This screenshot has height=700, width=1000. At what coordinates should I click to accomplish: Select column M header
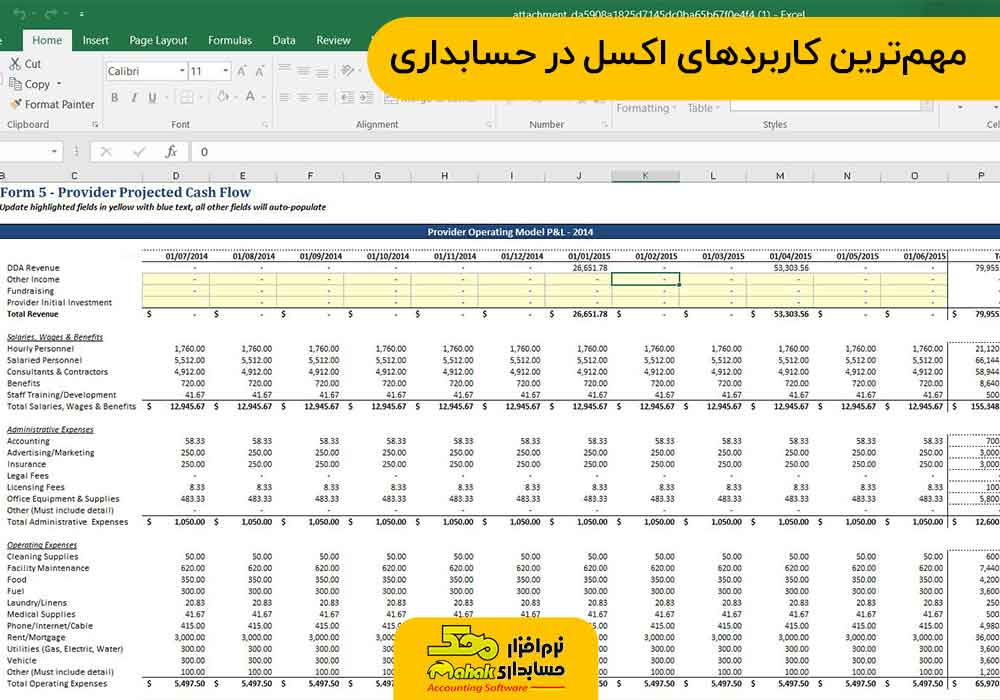tap(780, 175)
